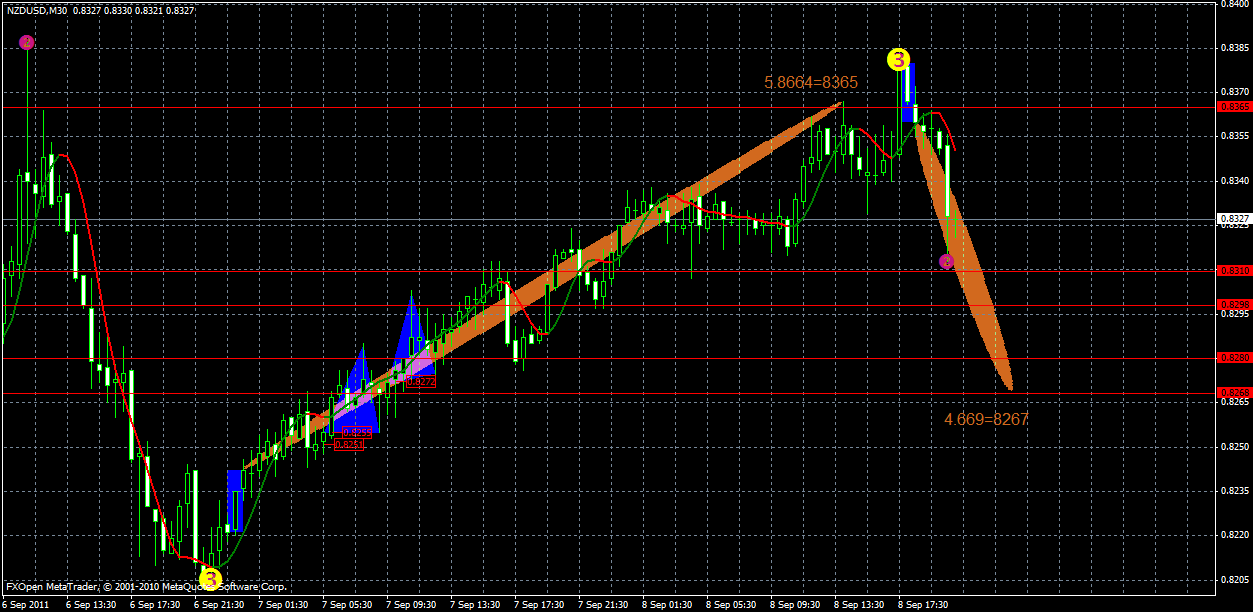Click the magenta circle marker on the right side
This screenshot has width=1253, height=612.
pyautogui.click(x=945, y=261)
